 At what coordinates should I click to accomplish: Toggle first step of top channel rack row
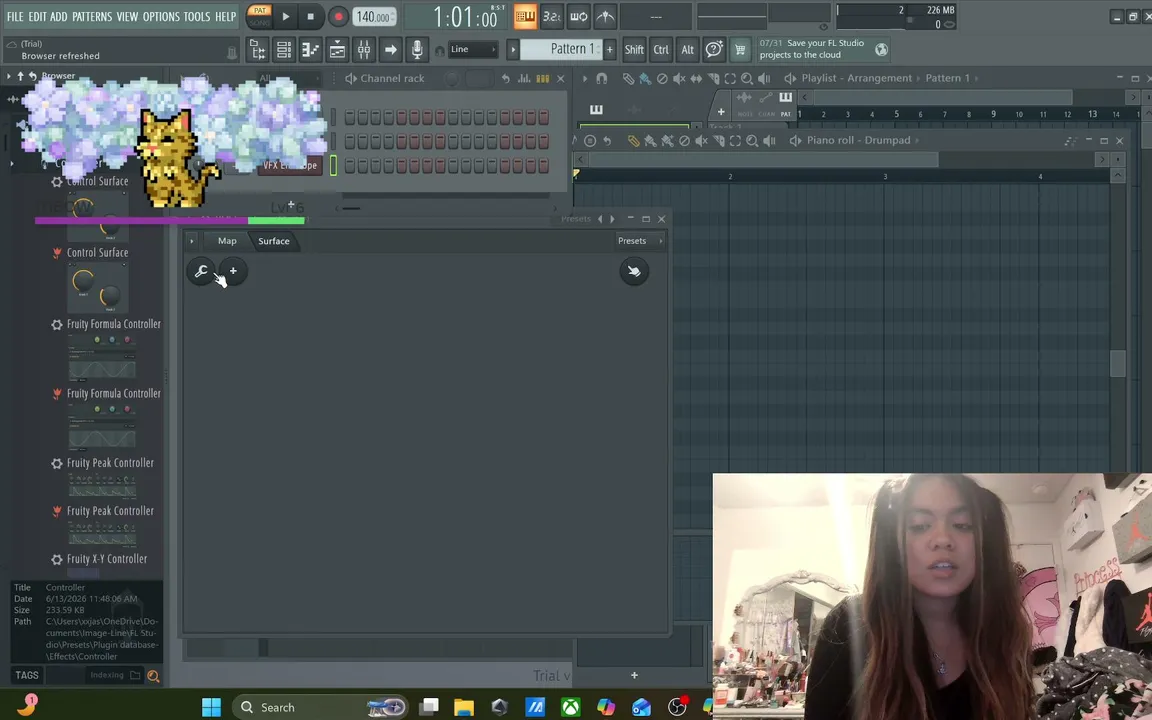[x=350, y=117]
